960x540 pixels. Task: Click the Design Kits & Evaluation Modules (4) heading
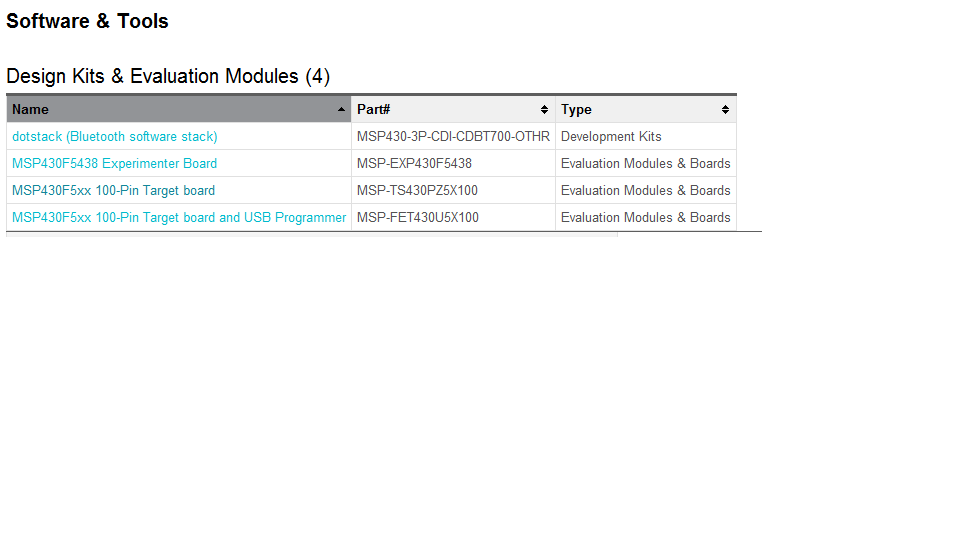pos(168,76)
